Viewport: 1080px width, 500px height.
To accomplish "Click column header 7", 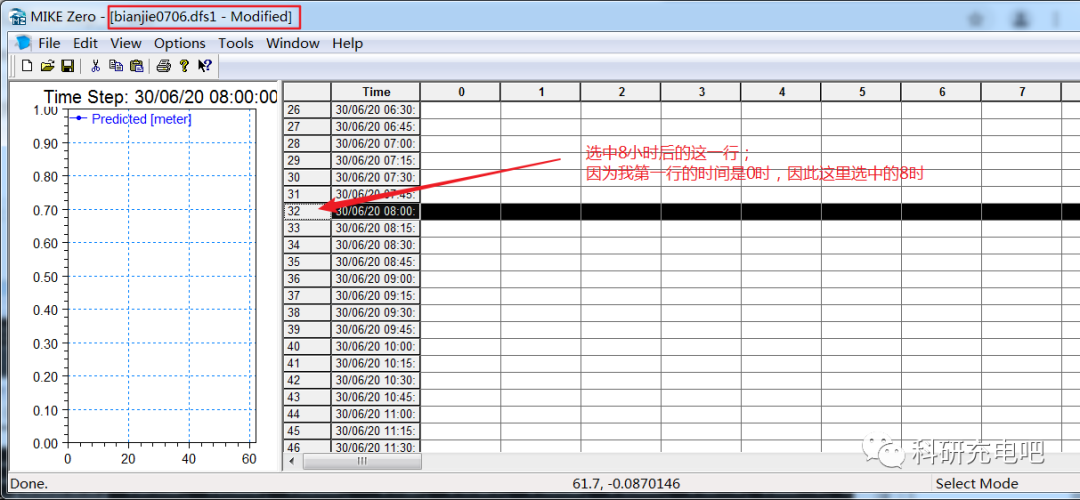I will 1021,92.
